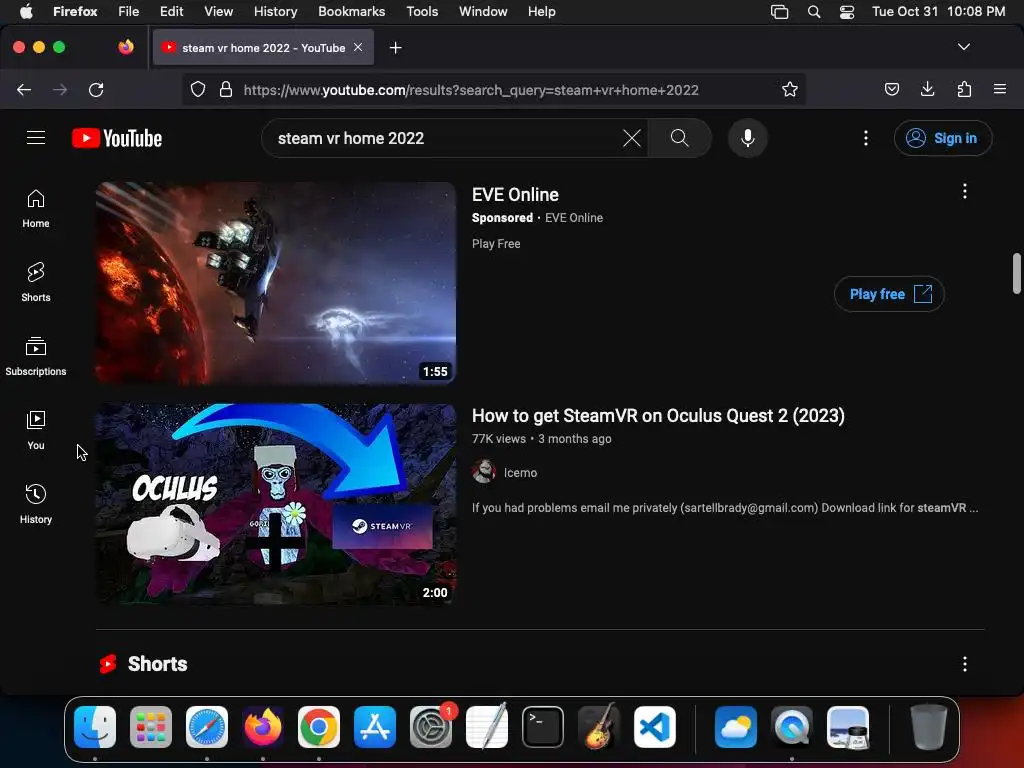Open the video description snippet text

click(x=725, y=508)
